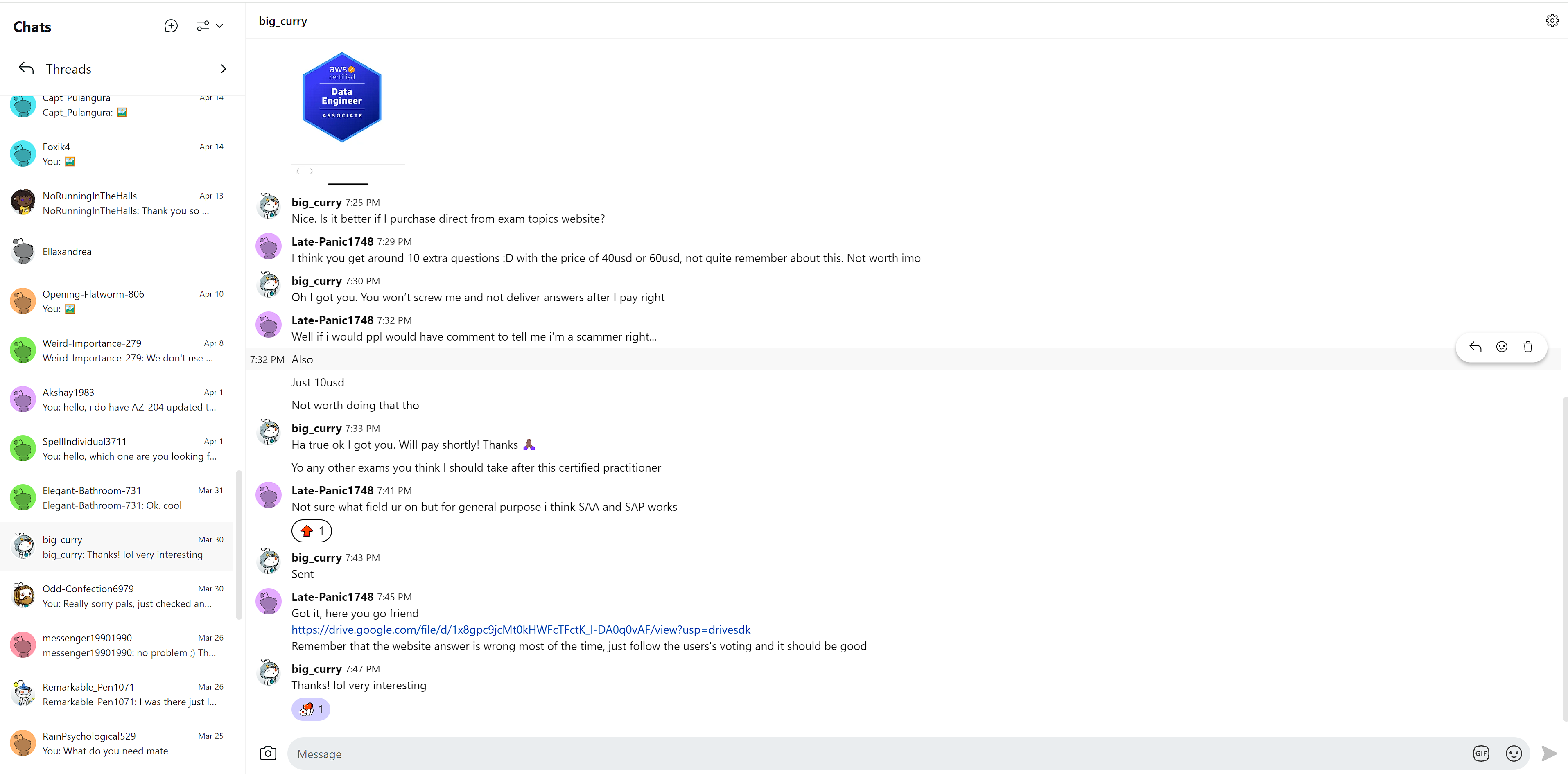Open chat filter options dropdown
The height and width of the screenshot is (774, 1568).
click(210, 26)
